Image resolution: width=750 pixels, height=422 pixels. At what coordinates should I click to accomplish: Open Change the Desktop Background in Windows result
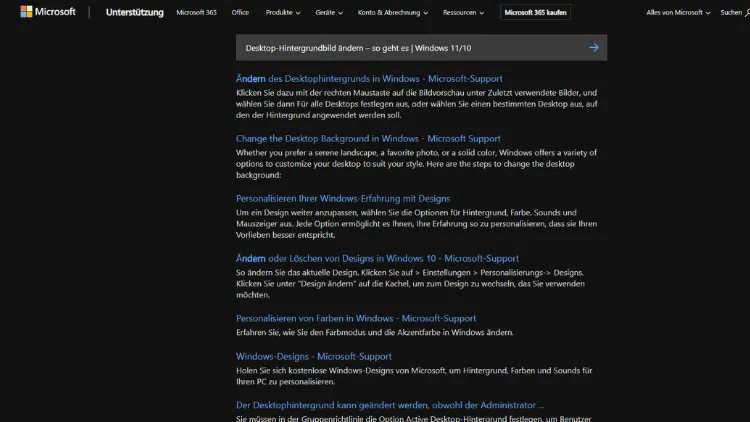coord(368,138)
